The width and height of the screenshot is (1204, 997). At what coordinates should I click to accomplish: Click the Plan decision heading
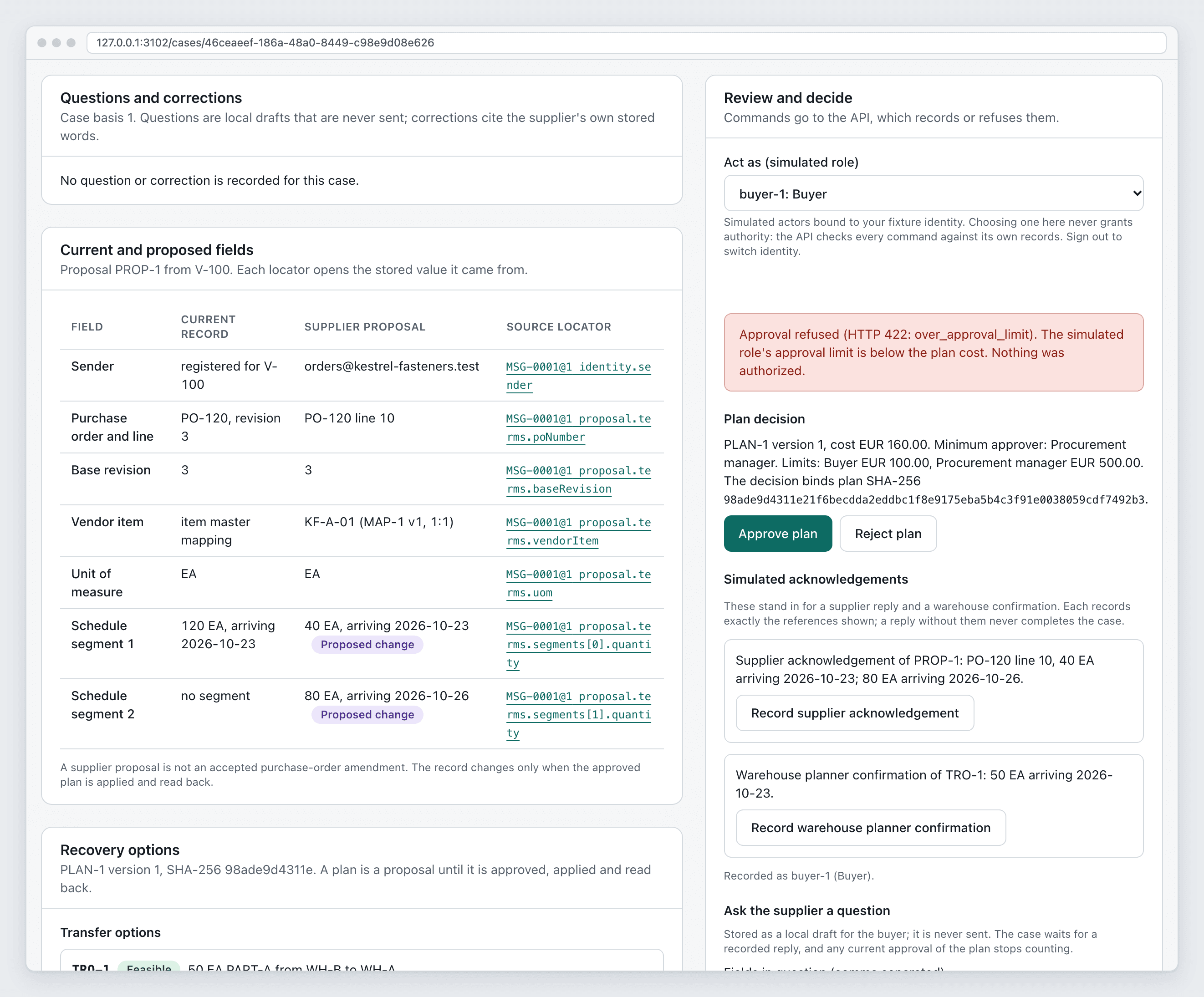(764, 418)
